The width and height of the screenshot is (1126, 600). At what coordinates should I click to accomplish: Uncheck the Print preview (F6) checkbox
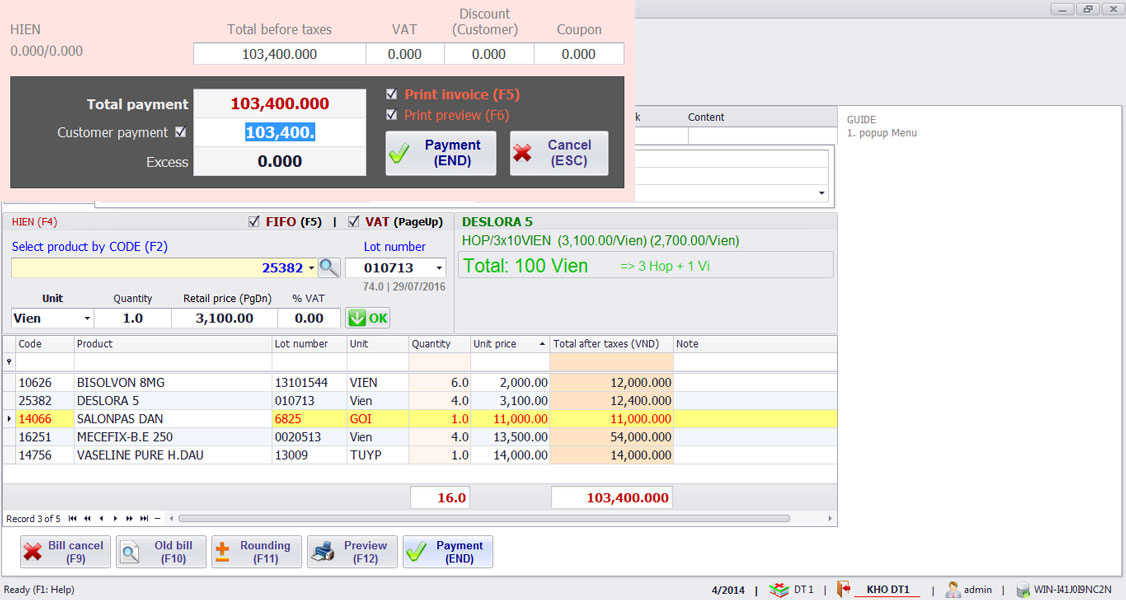(x=392, y=115)
